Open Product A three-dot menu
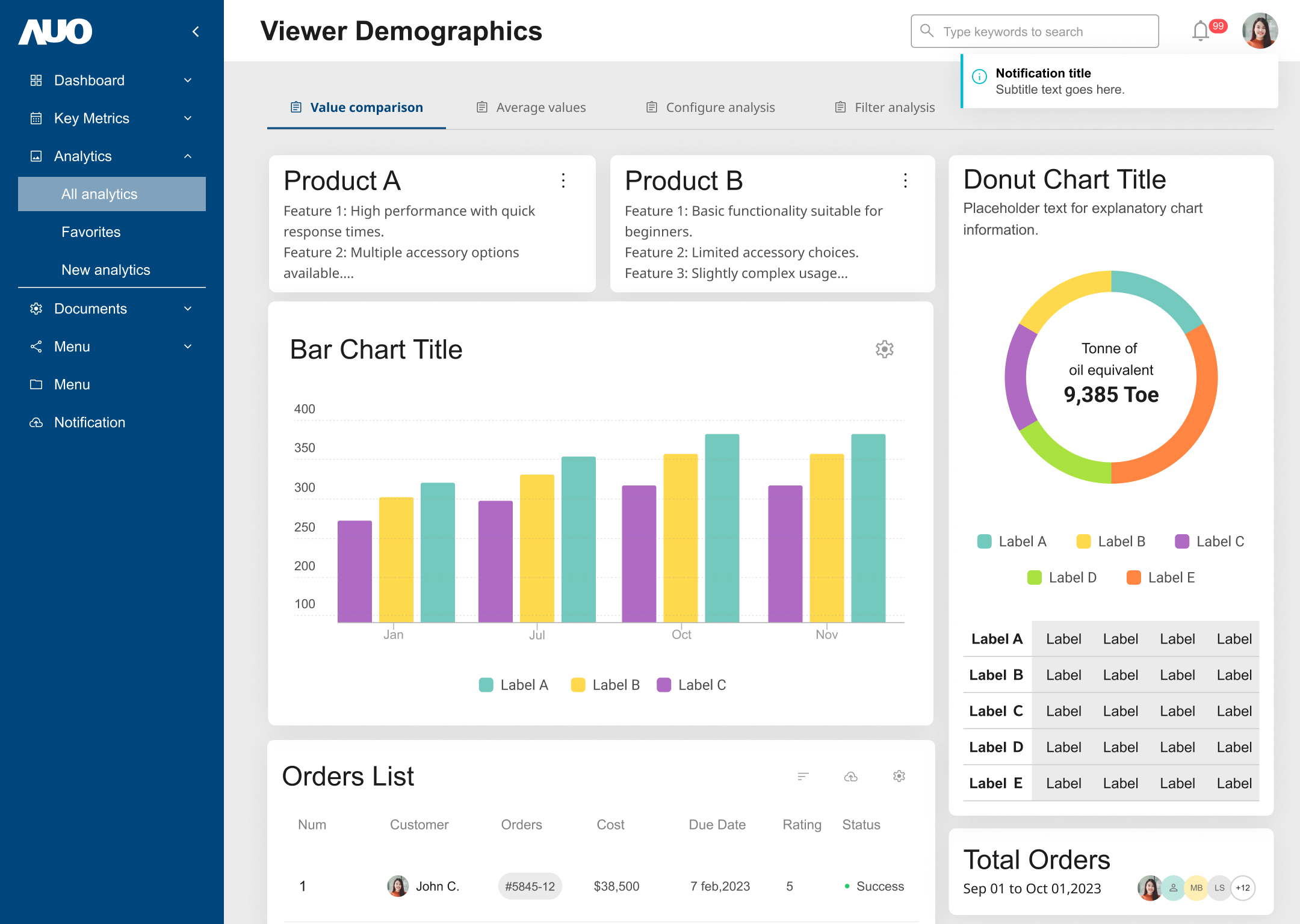1300x924 pixels. coord(563,180)
